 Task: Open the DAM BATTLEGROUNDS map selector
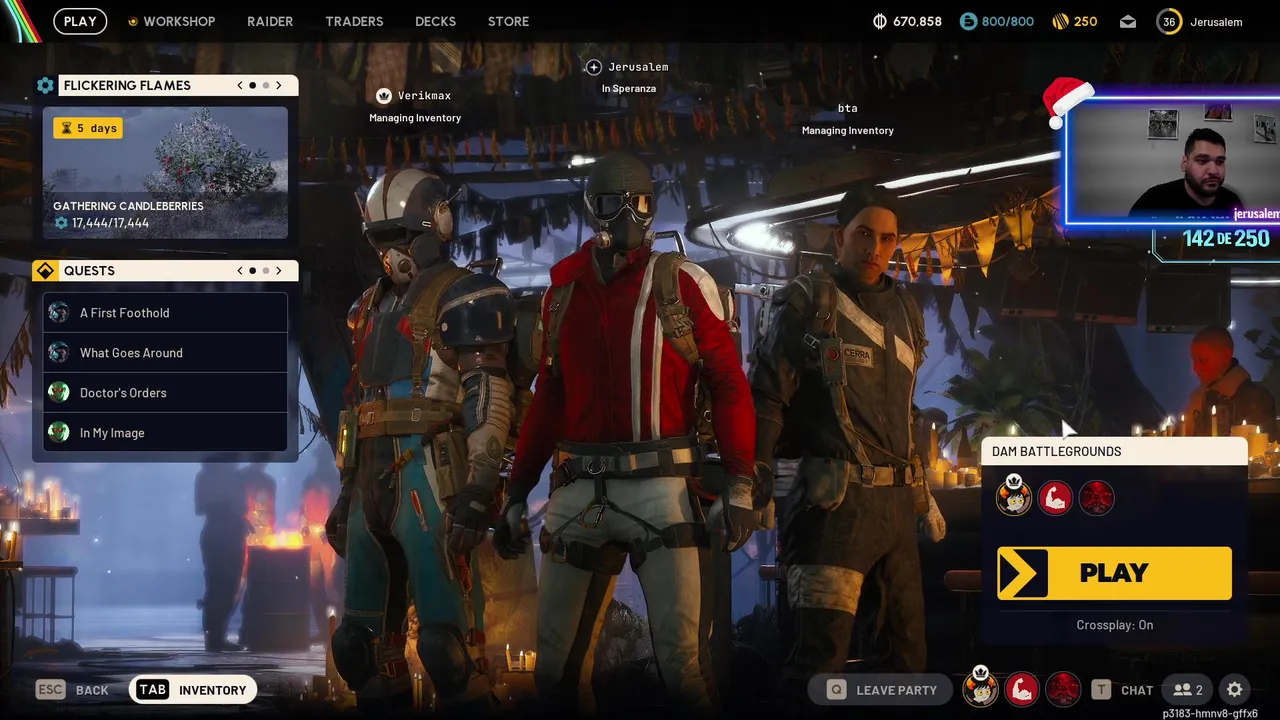click(1115, 451)
